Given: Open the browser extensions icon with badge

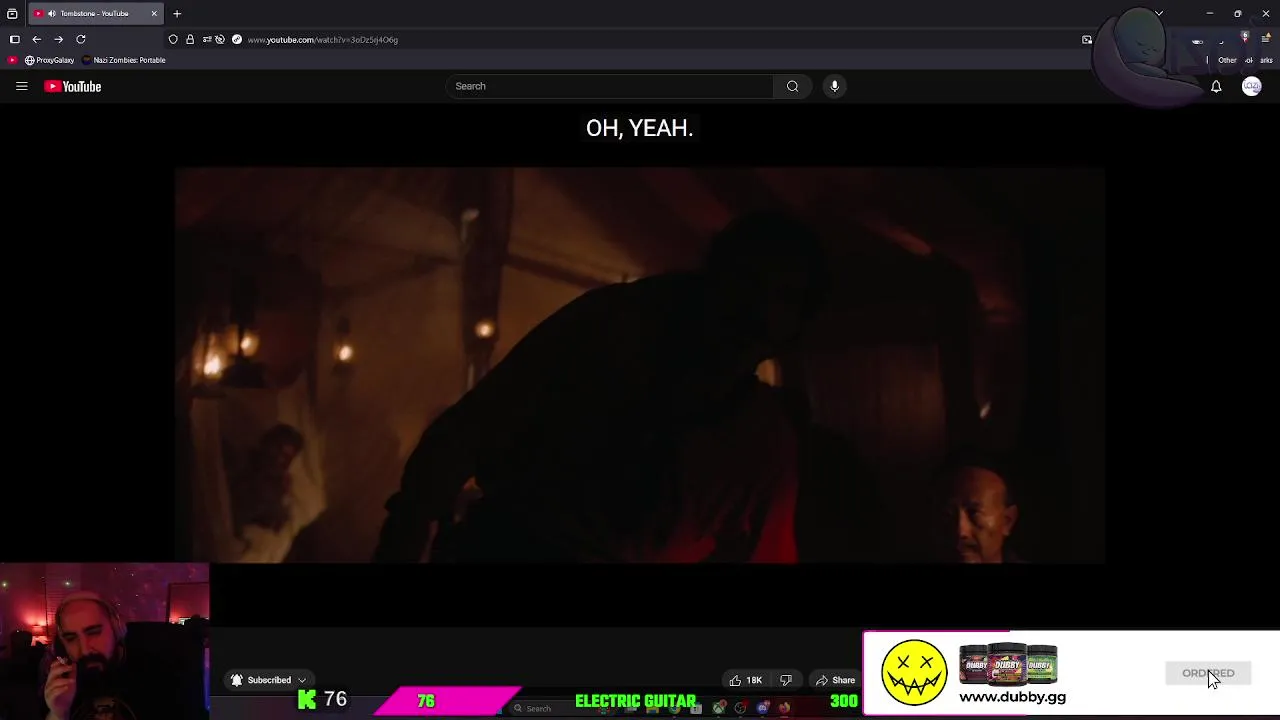Looking at the screenshot, I should pos(1245,38).
